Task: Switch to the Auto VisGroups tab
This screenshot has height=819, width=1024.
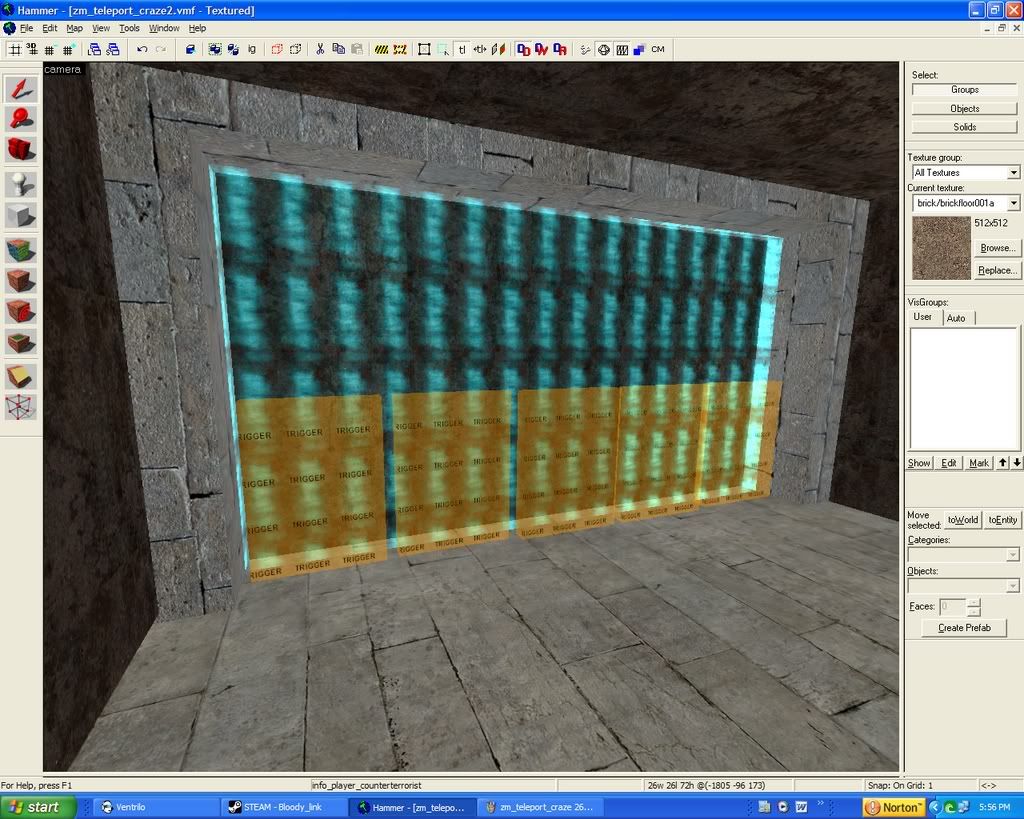Action: coord(956,317)
